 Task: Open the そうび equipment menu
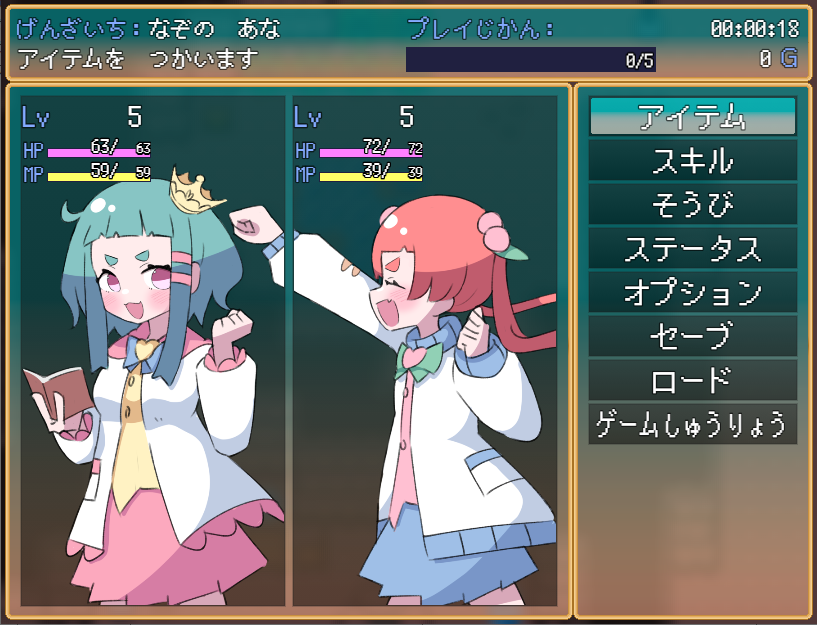692,204
